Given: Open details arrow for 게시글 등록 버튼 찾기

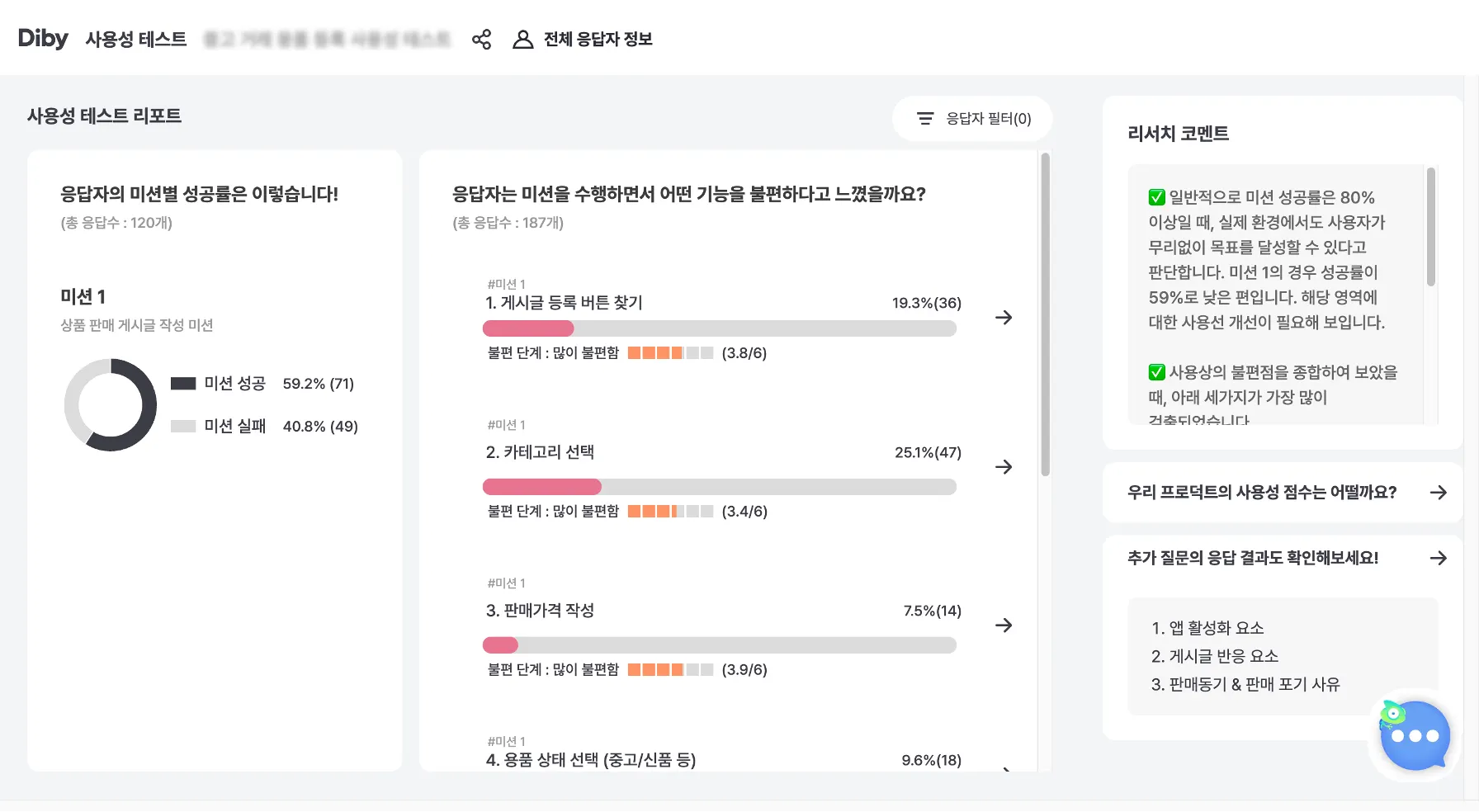Looking at the screenshot, I should pos(1004,318).
